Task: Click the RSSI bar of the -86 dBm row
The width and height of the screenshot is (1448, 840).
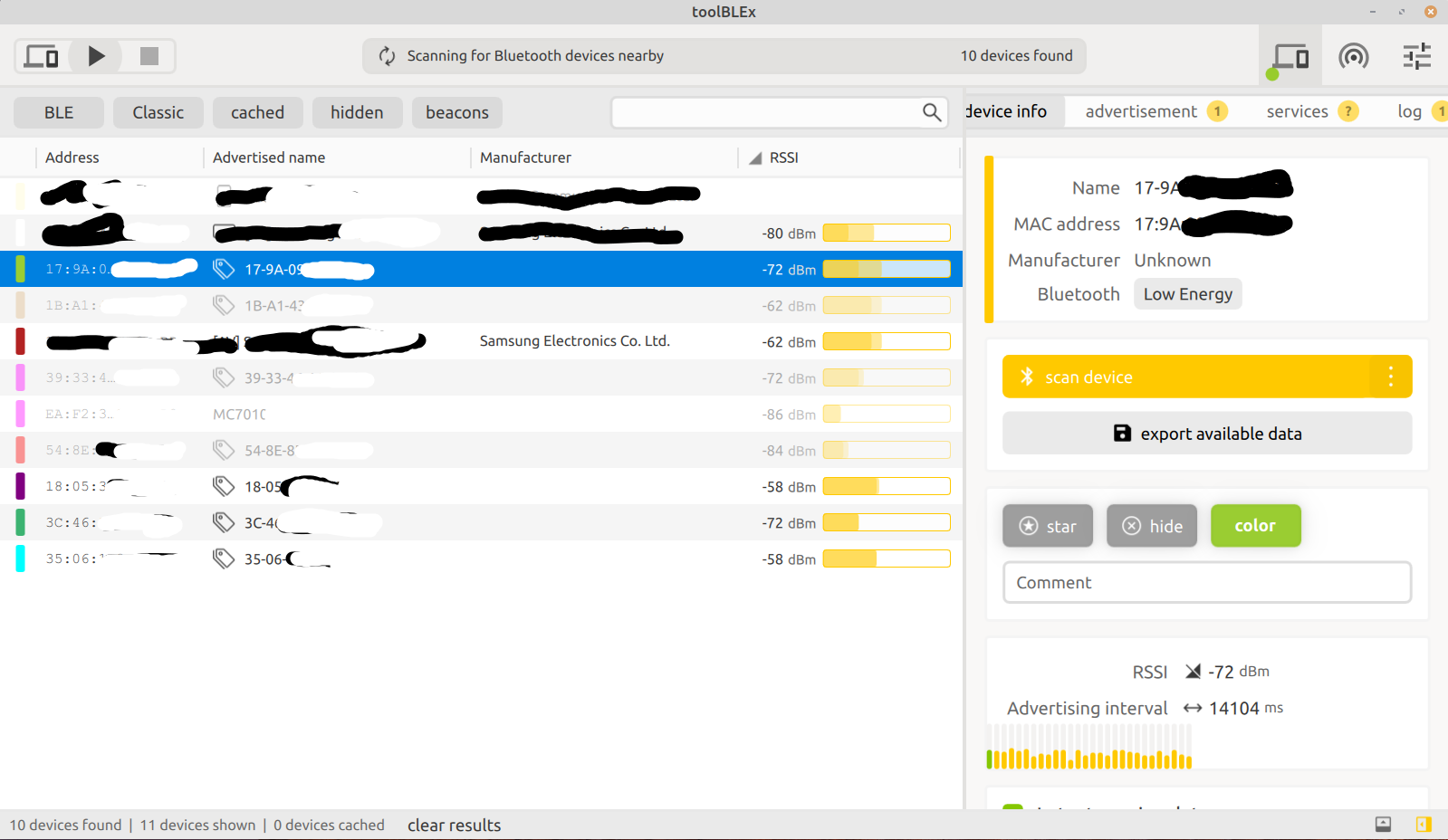Action: click(x=887, y=414)
